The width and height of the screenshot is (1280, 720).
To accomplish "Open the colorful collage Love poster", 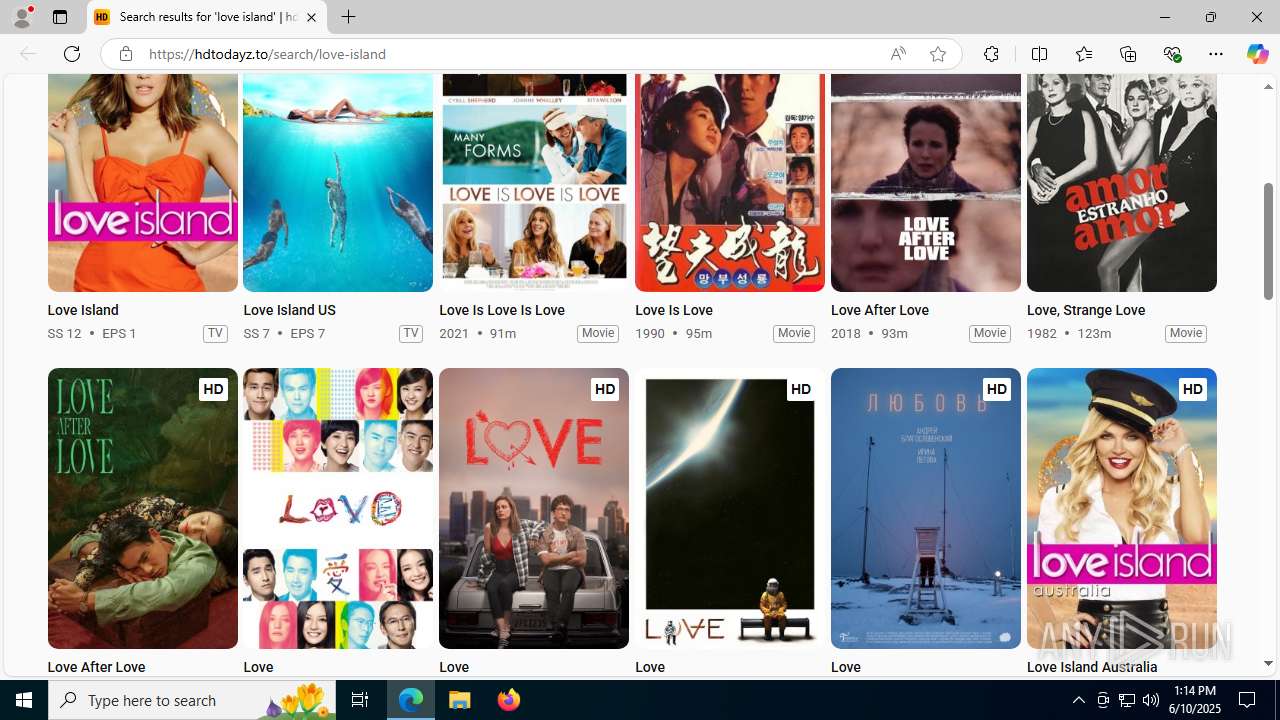I will (x=338, y=508).
